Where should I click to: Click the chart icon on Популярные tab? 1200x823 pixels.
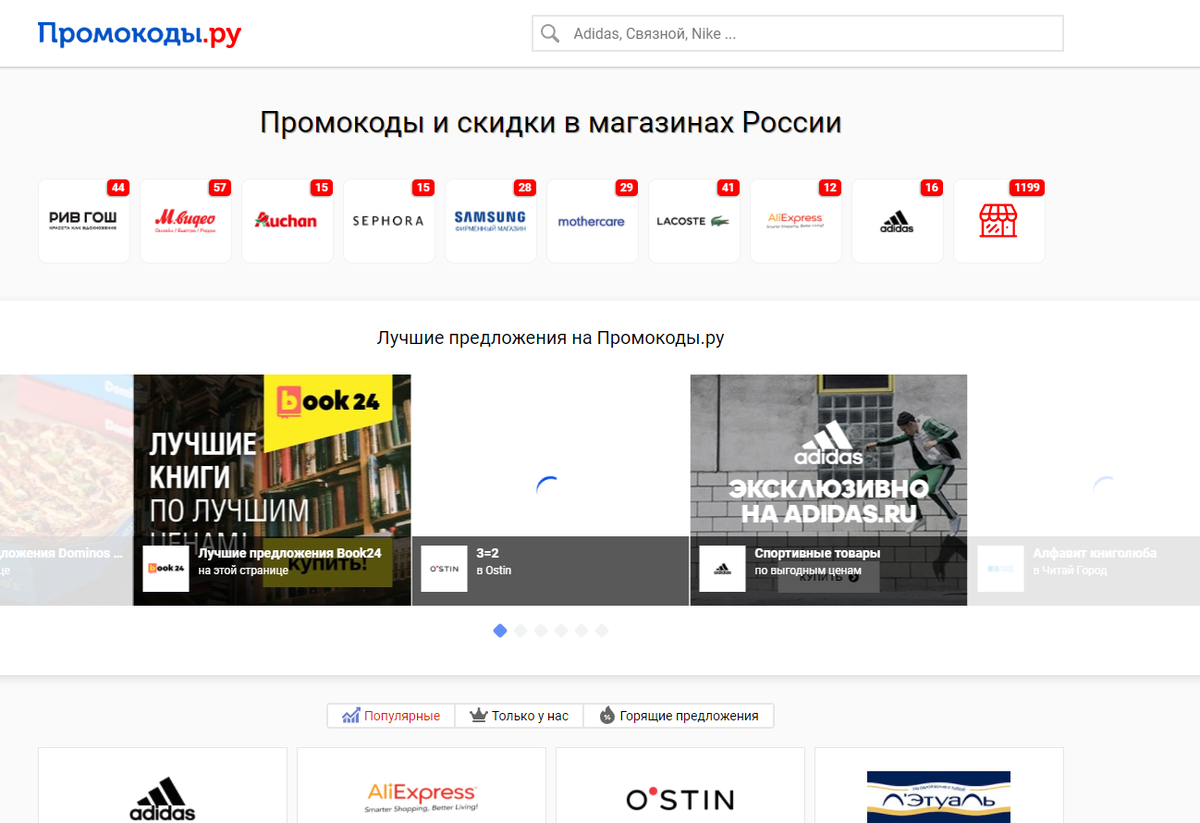click(x=350, y=716)
